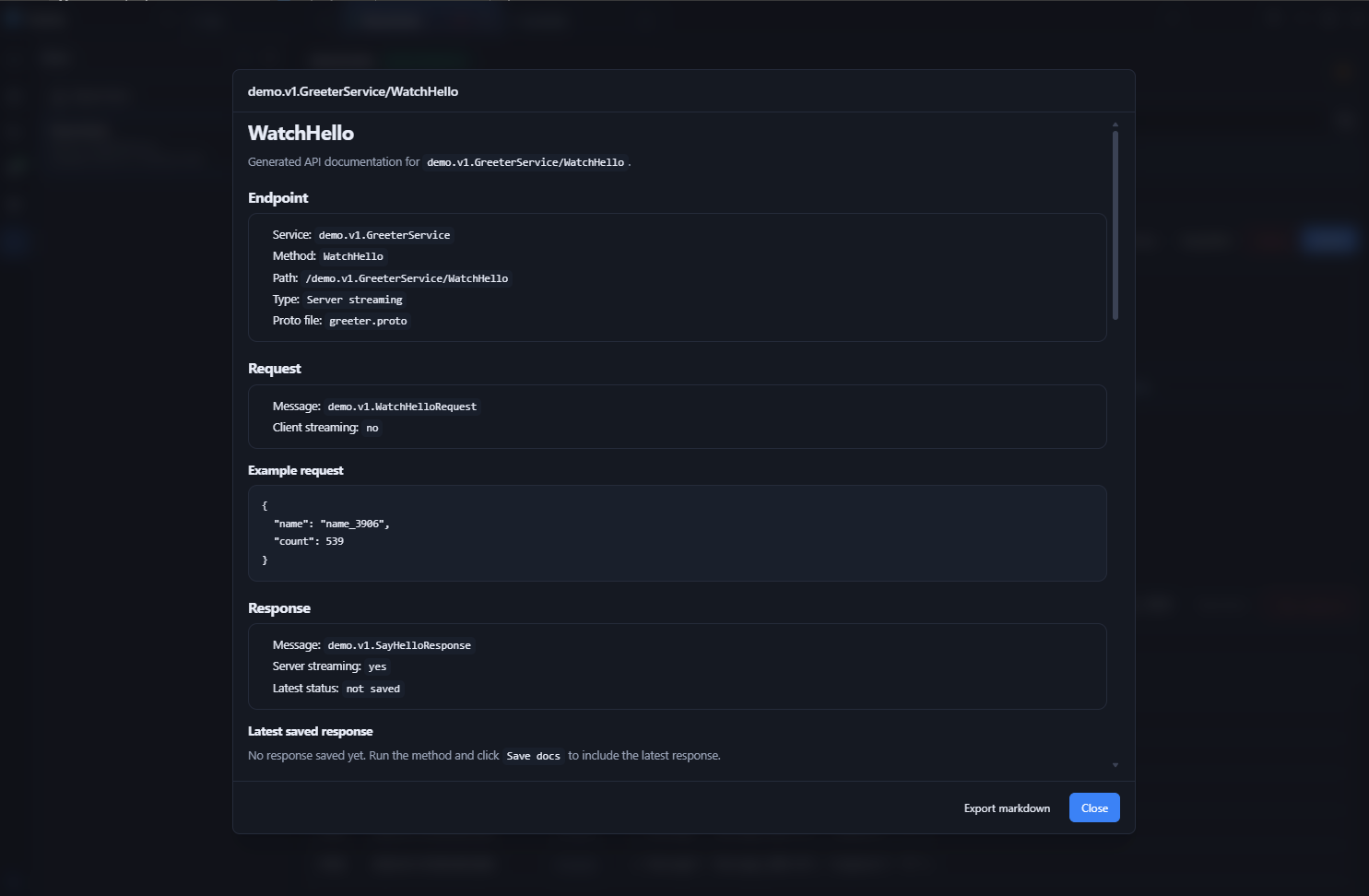
Task: Click the Close button in the dialog
Action: pyautogui.click(x=1094, y=808)
